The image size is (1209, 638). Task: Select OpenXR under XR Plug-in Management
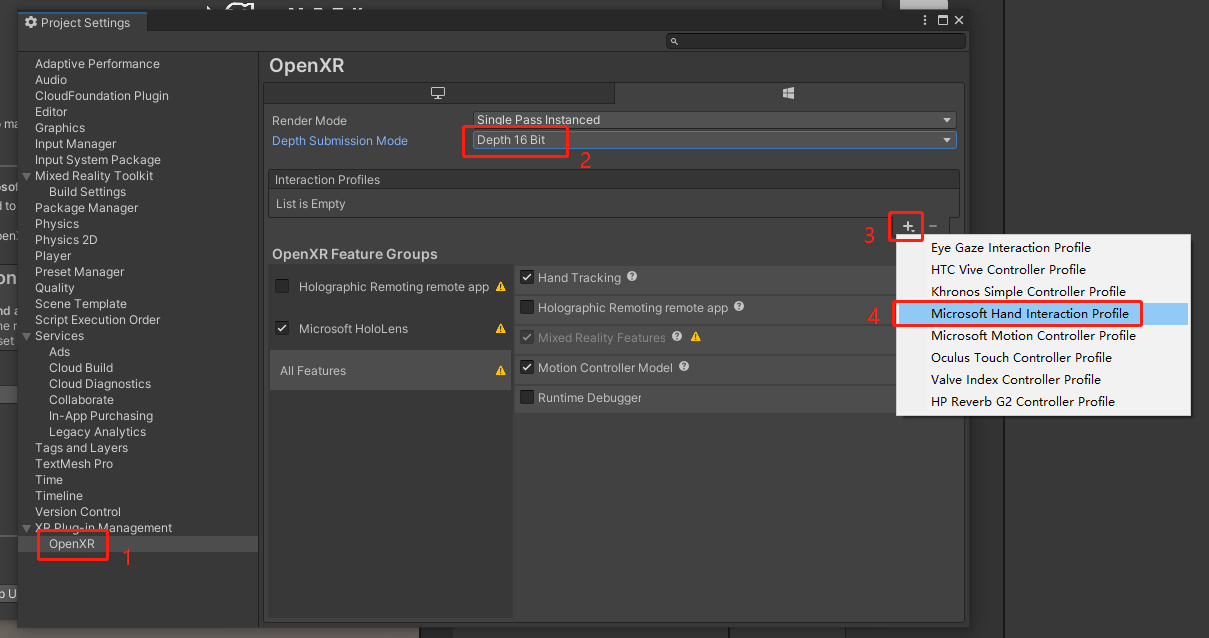(x=72, y=544)
